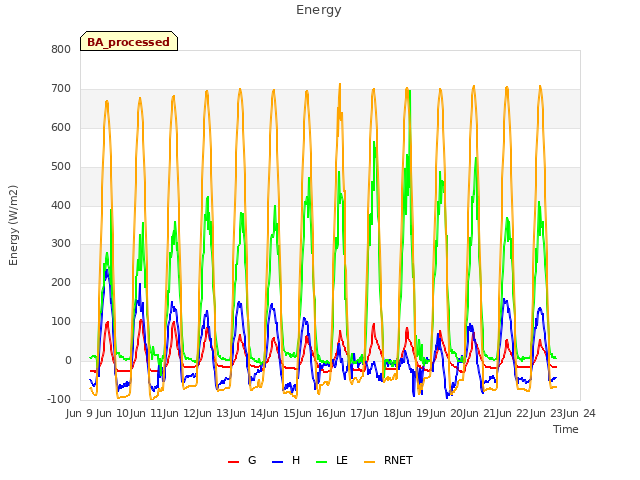Click the Energy (W/m2) y-axis label

[x=13, y=225]
